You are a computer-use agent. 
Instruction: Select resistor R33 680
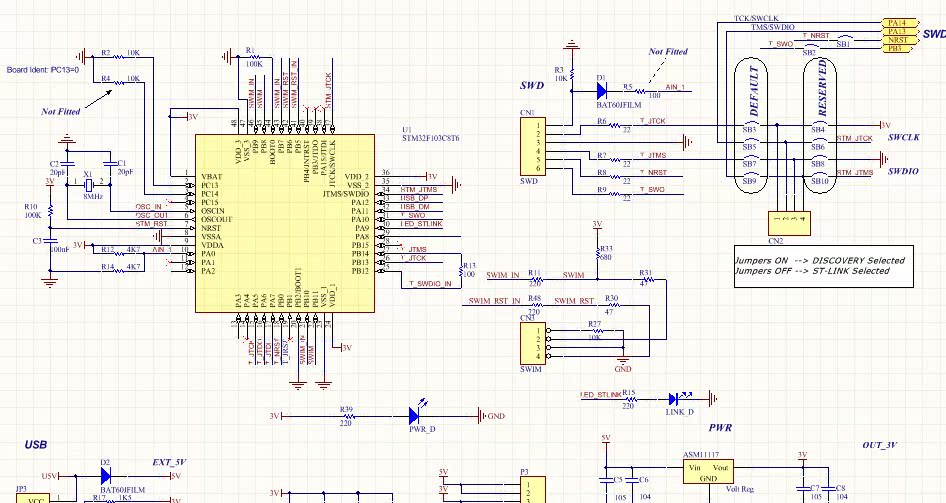click(597, 253)
